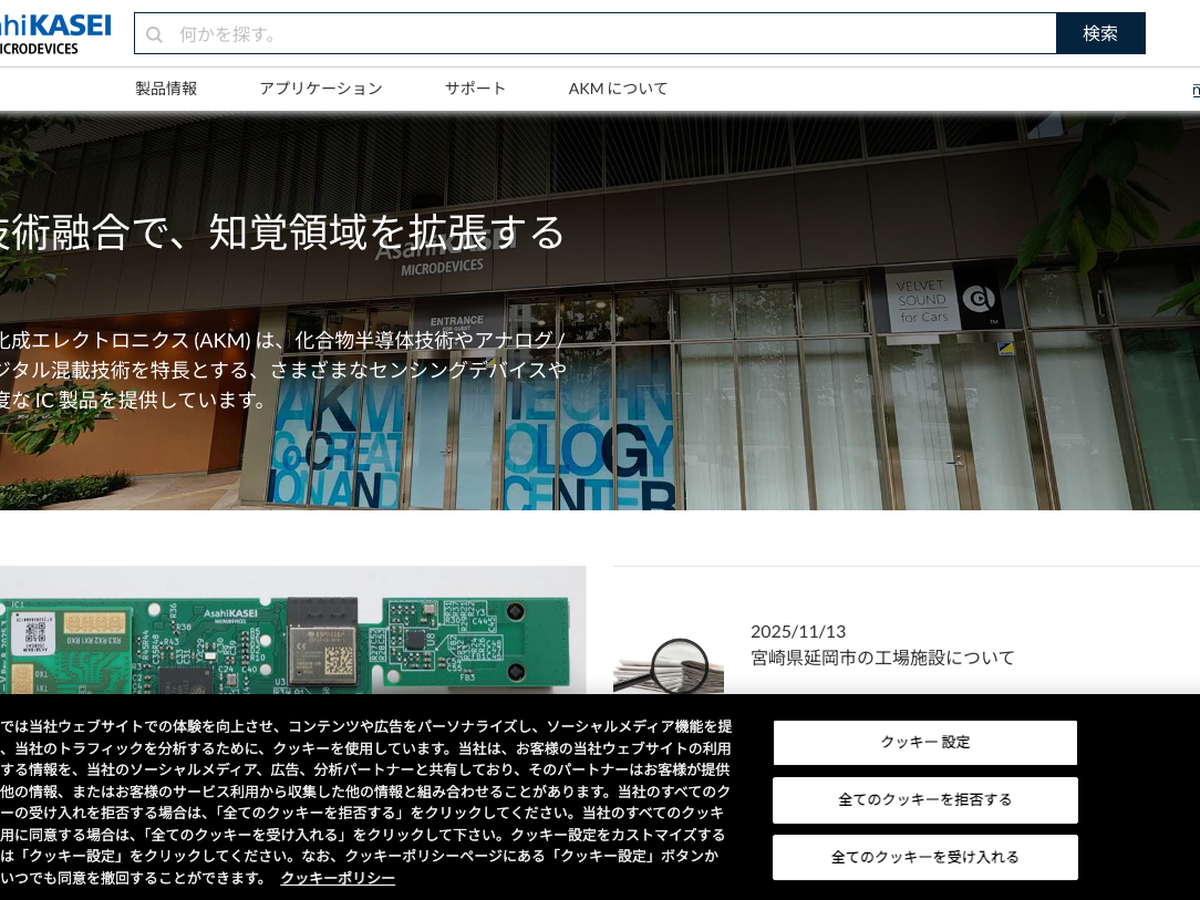
Task: Focus the 何かを探す search input field
Action: 600,34
